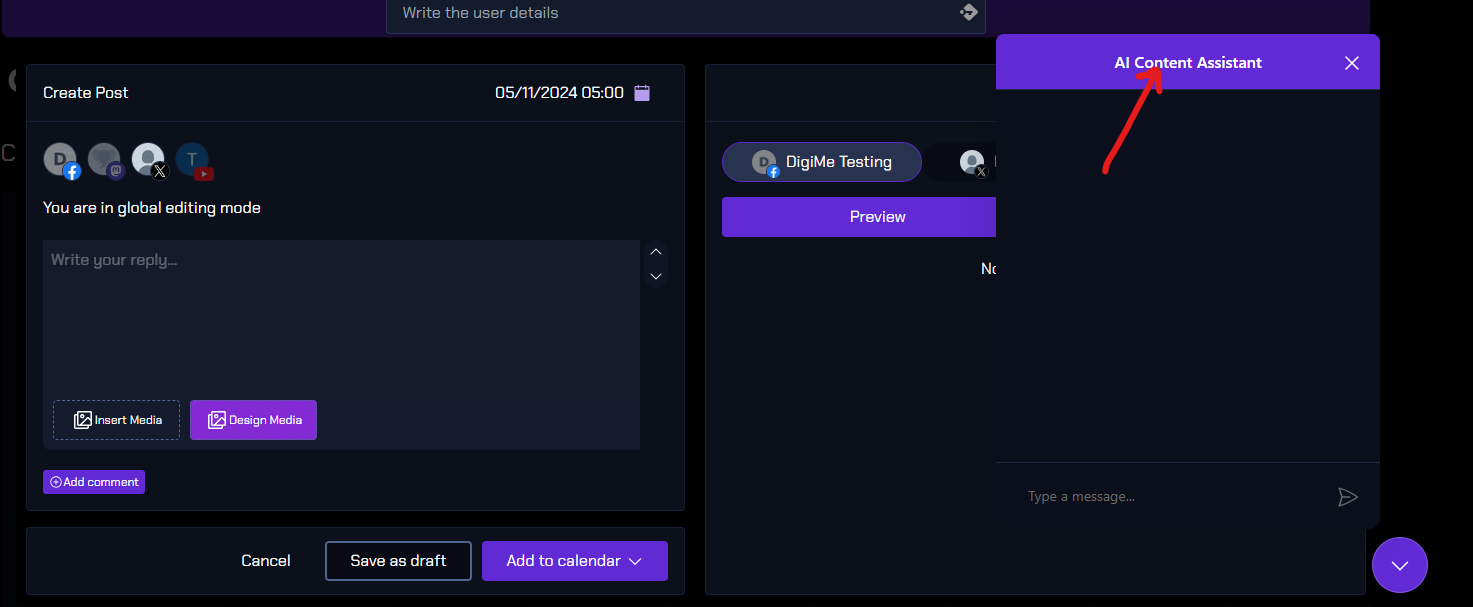Click the send arrow in AI assistant chat
The width and height of the screenshot is (1473, 607).
(x=1347, y=497)
